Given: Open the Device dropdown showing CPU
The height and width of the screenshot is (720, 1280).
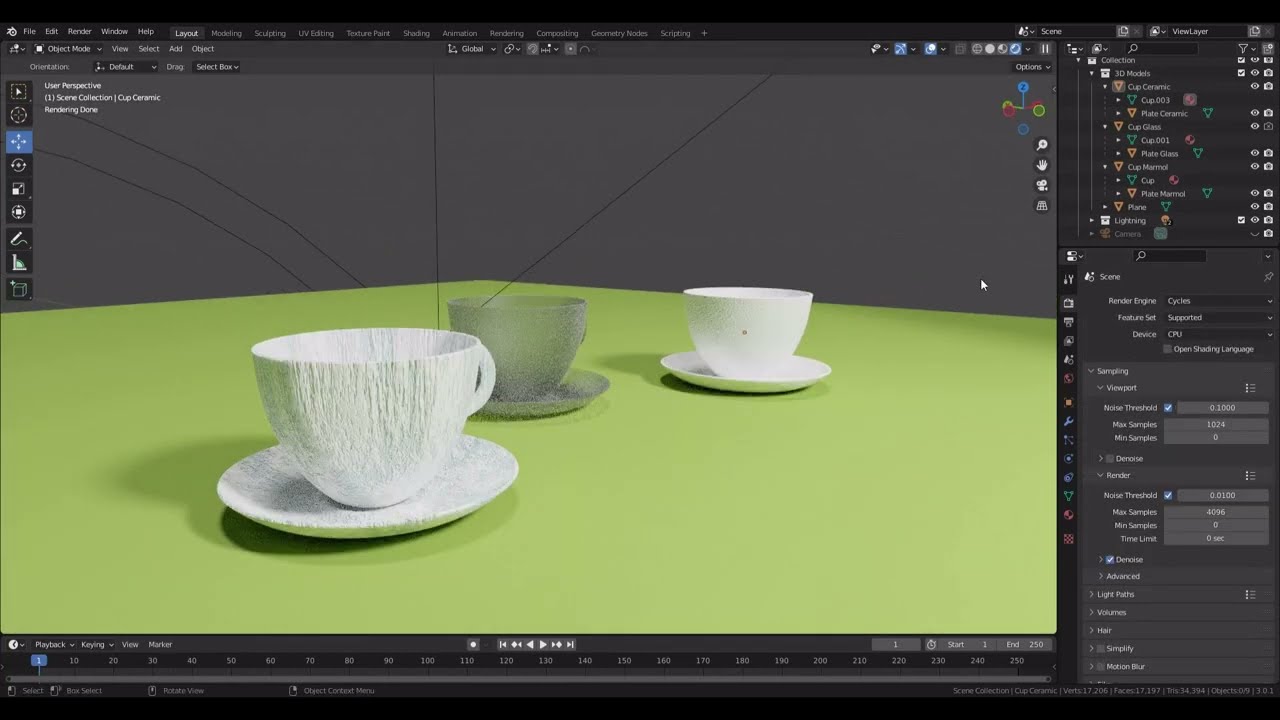Looking at the screenshot, I should pyautogui.click(x=1220, y=334).
